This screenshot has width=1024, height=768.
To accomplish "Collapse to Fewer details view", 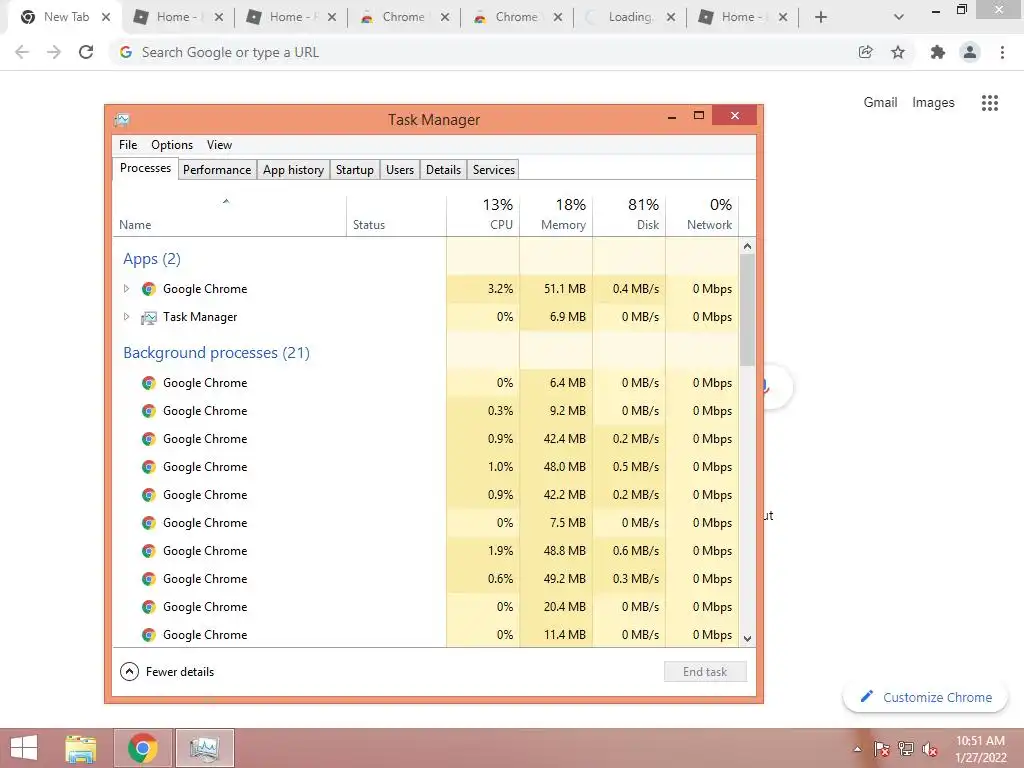I will 167,671.
